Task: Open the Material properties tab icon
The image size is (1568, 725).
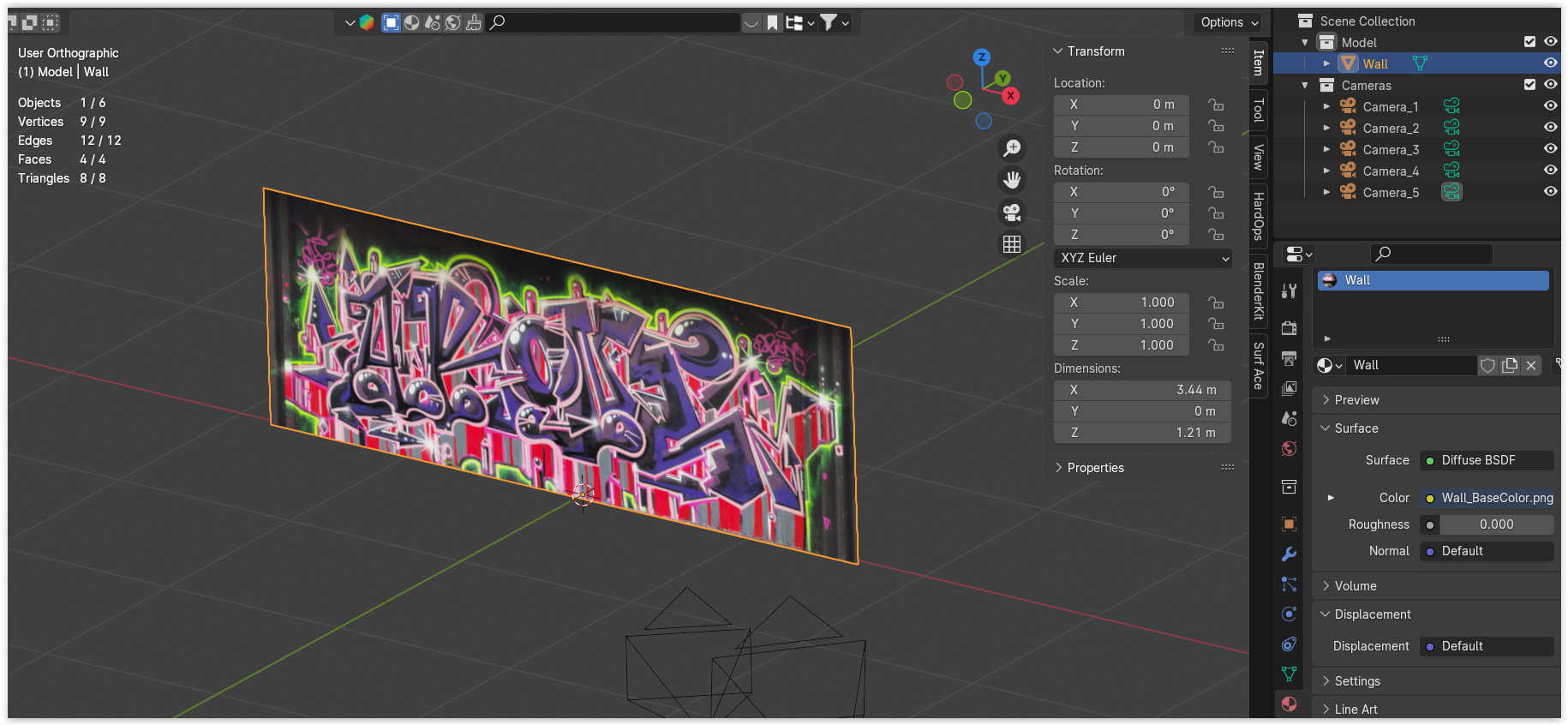Action: 1289,704
